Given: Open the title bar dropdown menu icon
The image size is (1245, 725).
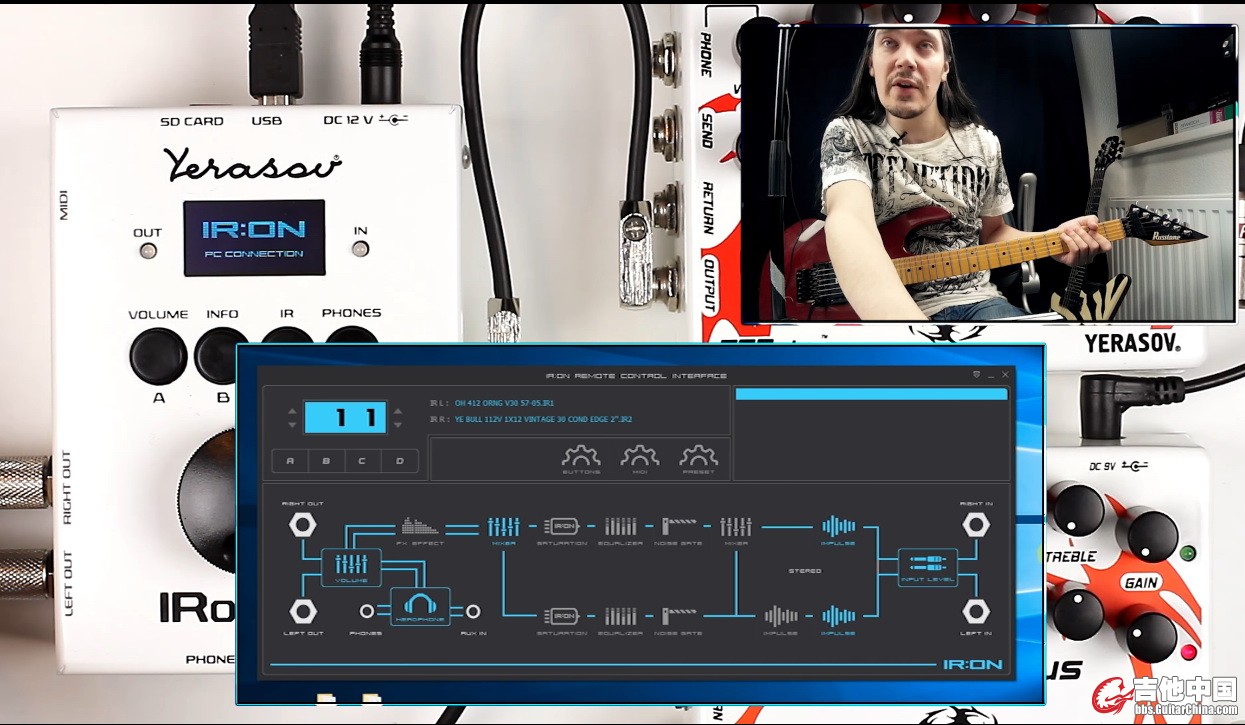Looking at the screenshot, I should (976, 375).
